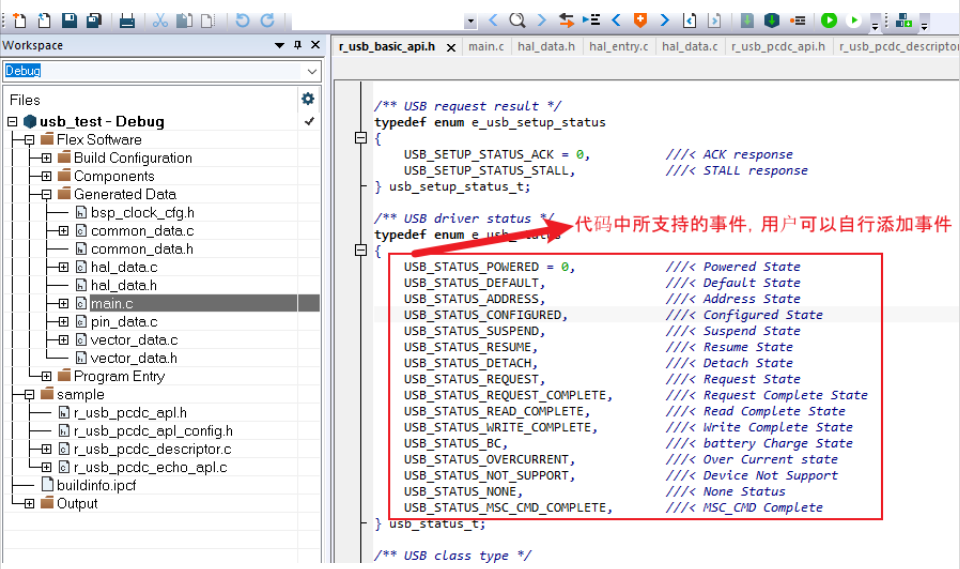
Task: Open the workspace options gear icon
Action: [x=308, y=99]
